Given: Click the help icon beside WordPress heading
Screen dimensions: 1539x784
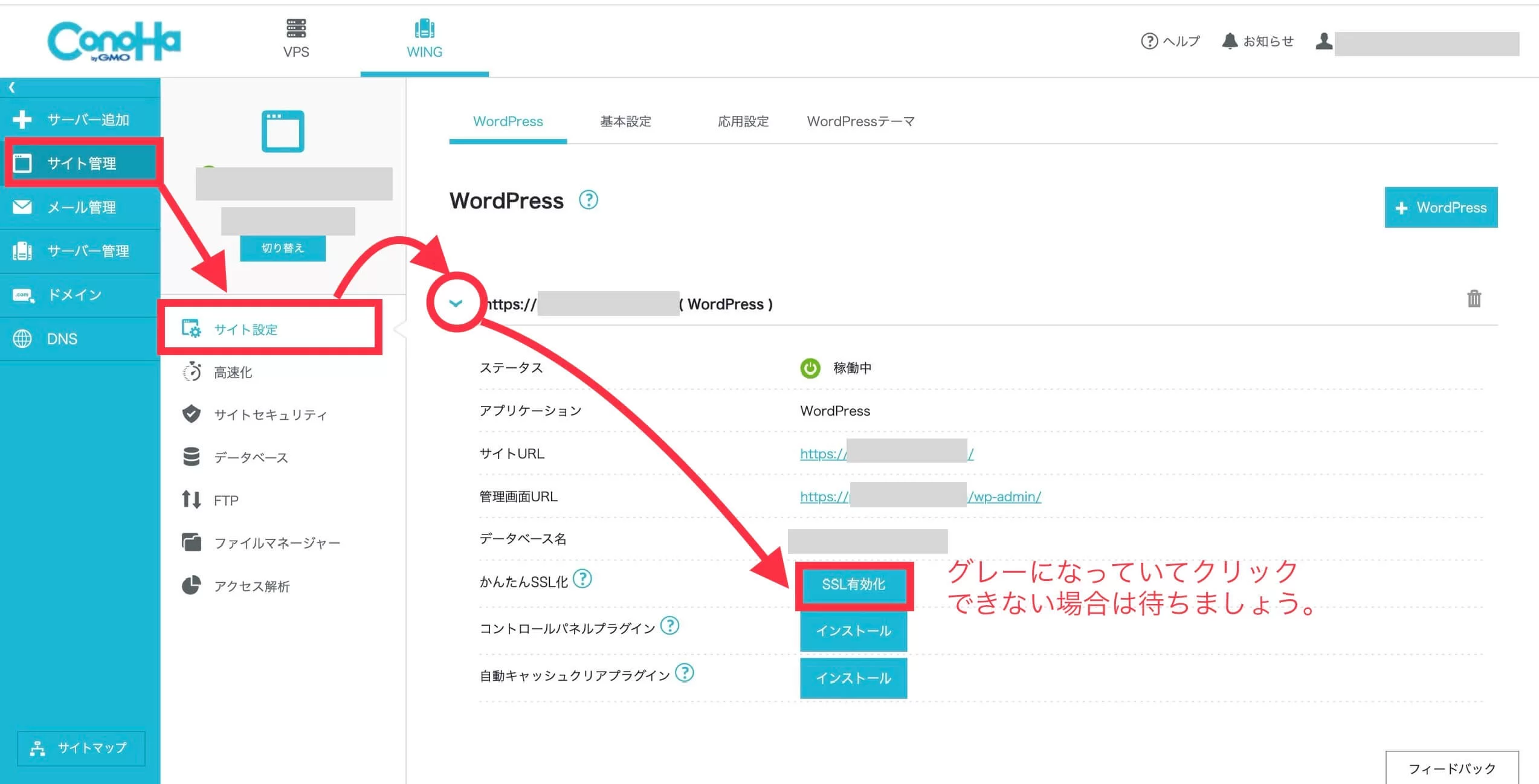Looking at the screenshot, I should (589, 200).
